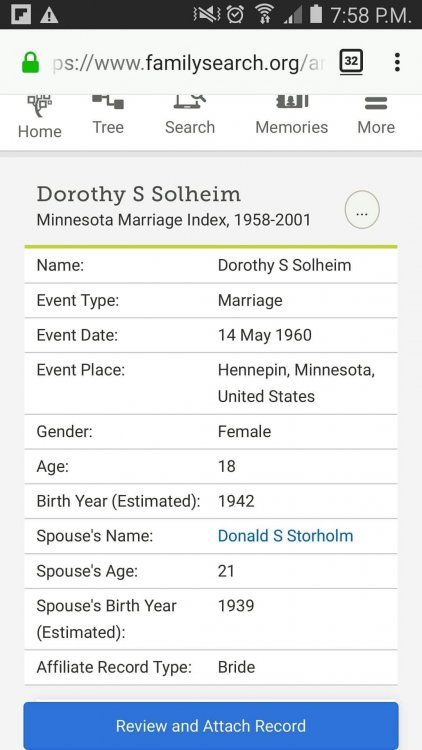Open the Tree navigation icon
The width and height of the screenshot is (422, 750).
[108, 101]
